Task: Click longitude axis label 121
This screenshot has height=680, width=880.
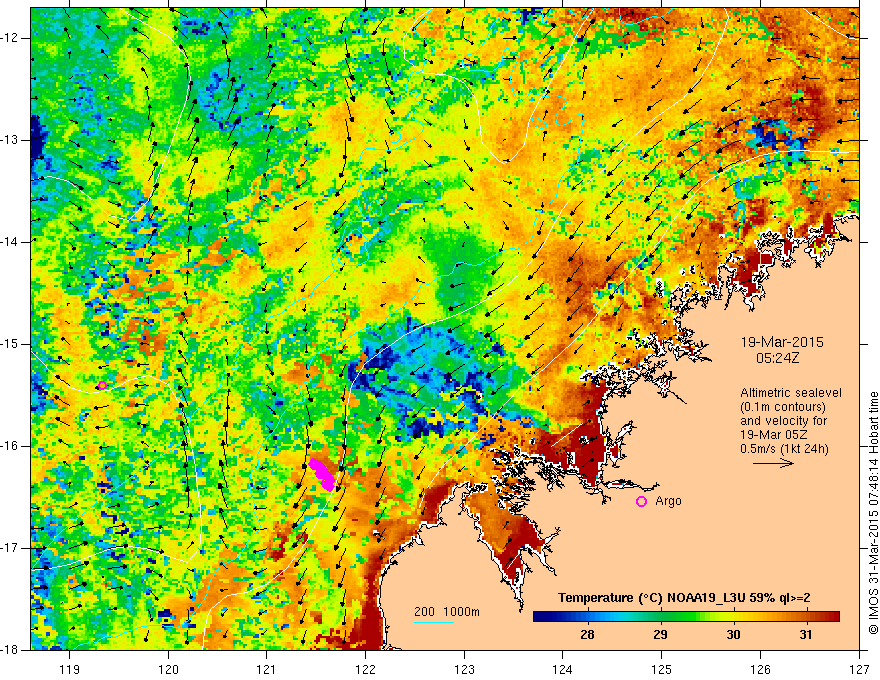Action: pos(266,670)
